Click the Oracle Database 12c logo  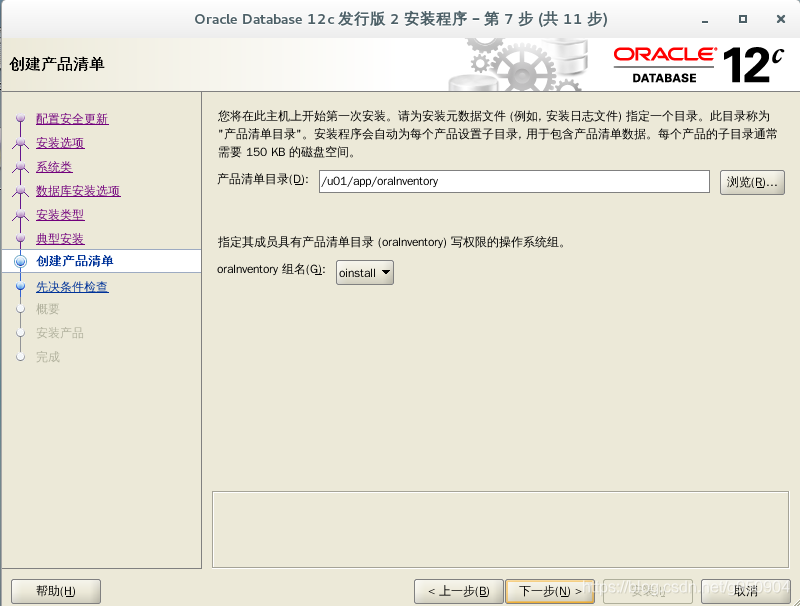[x=698, y=65]
